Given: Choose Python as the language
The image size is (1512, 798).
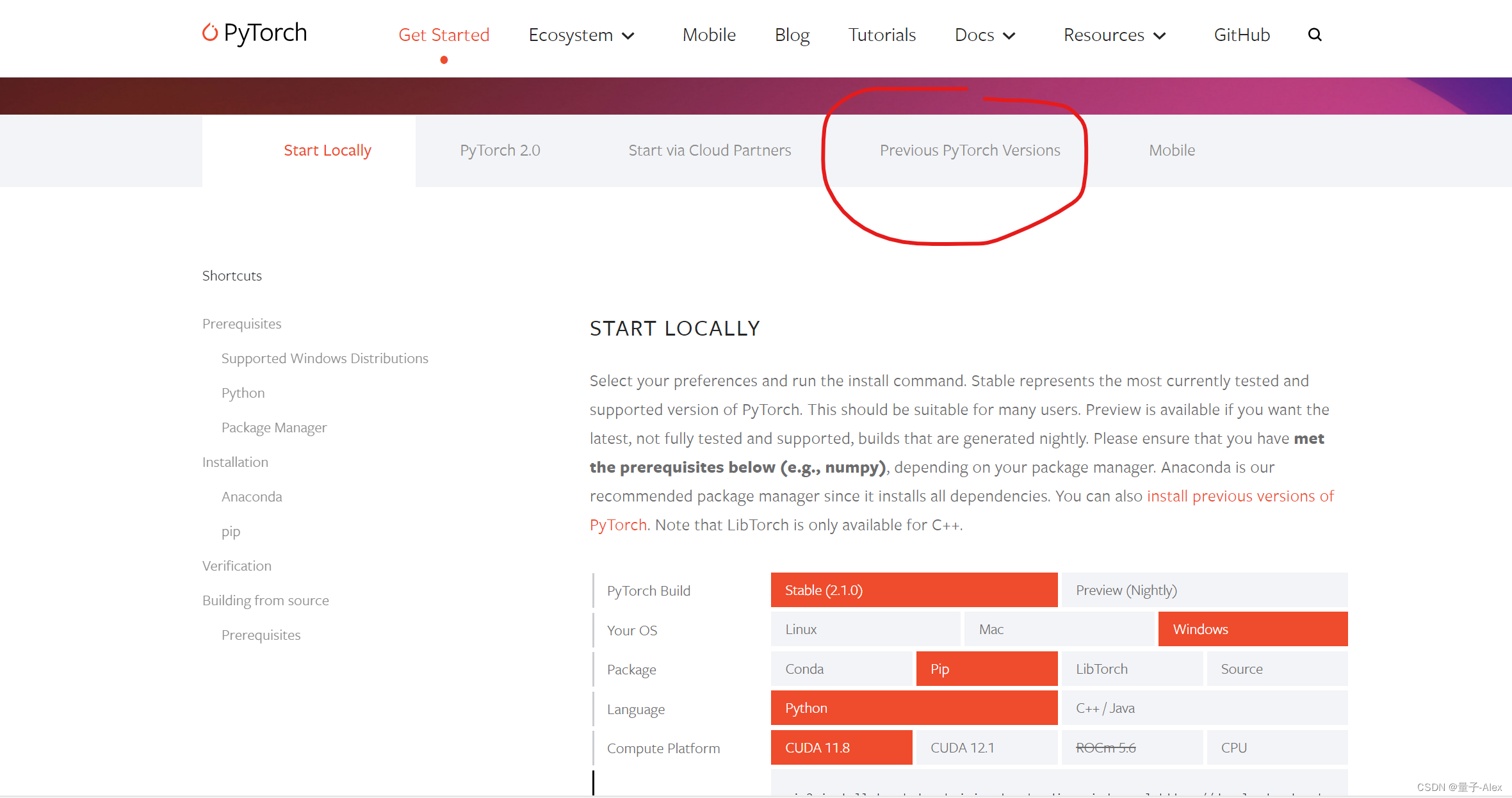Looking at the screenshot, I should click(x=914, y=708).
